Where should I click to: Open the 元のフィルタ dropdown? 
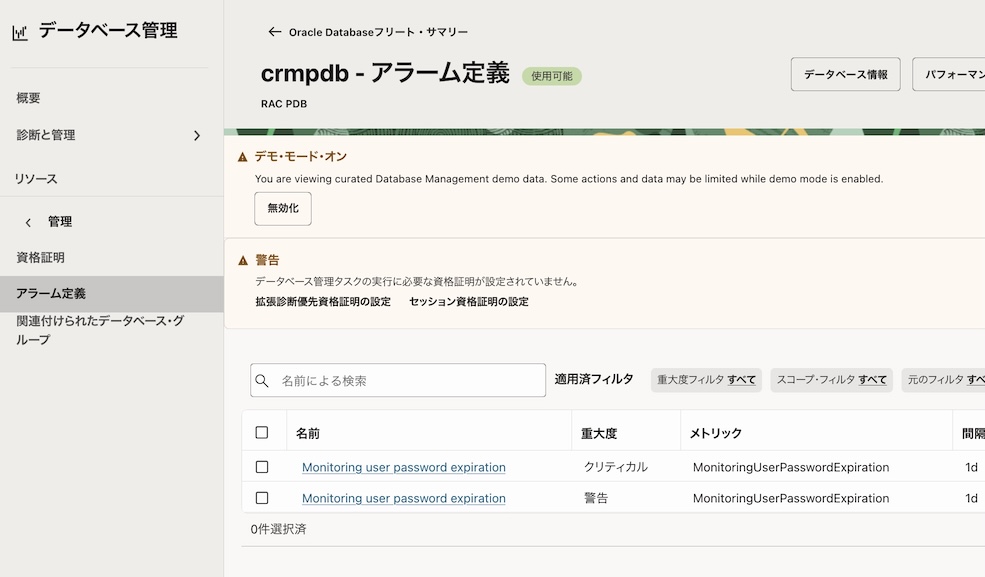[944, 380]
